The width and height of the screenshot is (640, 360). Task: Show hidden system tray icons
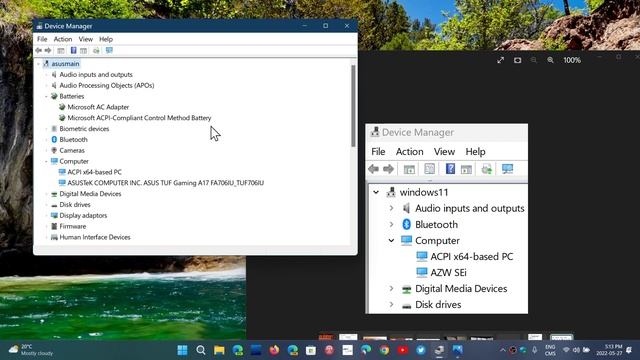(502, 350)
